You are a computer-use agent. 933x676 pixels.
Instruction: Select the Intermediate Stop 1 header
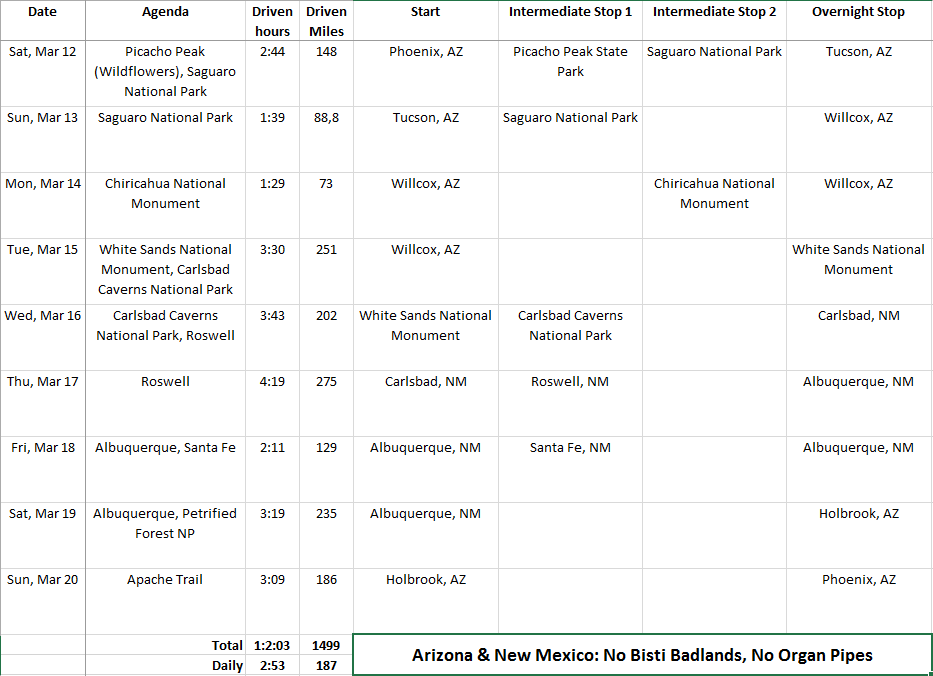coord(570,12)
